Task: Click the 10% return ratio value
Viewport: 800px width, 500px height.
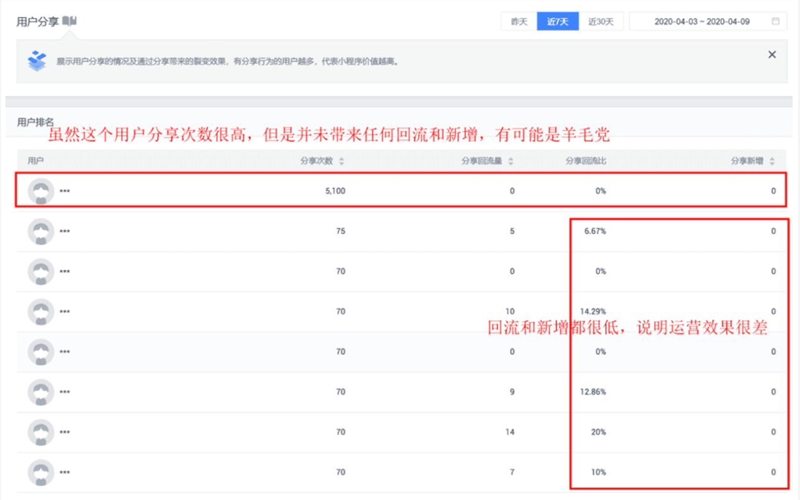Action: tap(598, 472)
